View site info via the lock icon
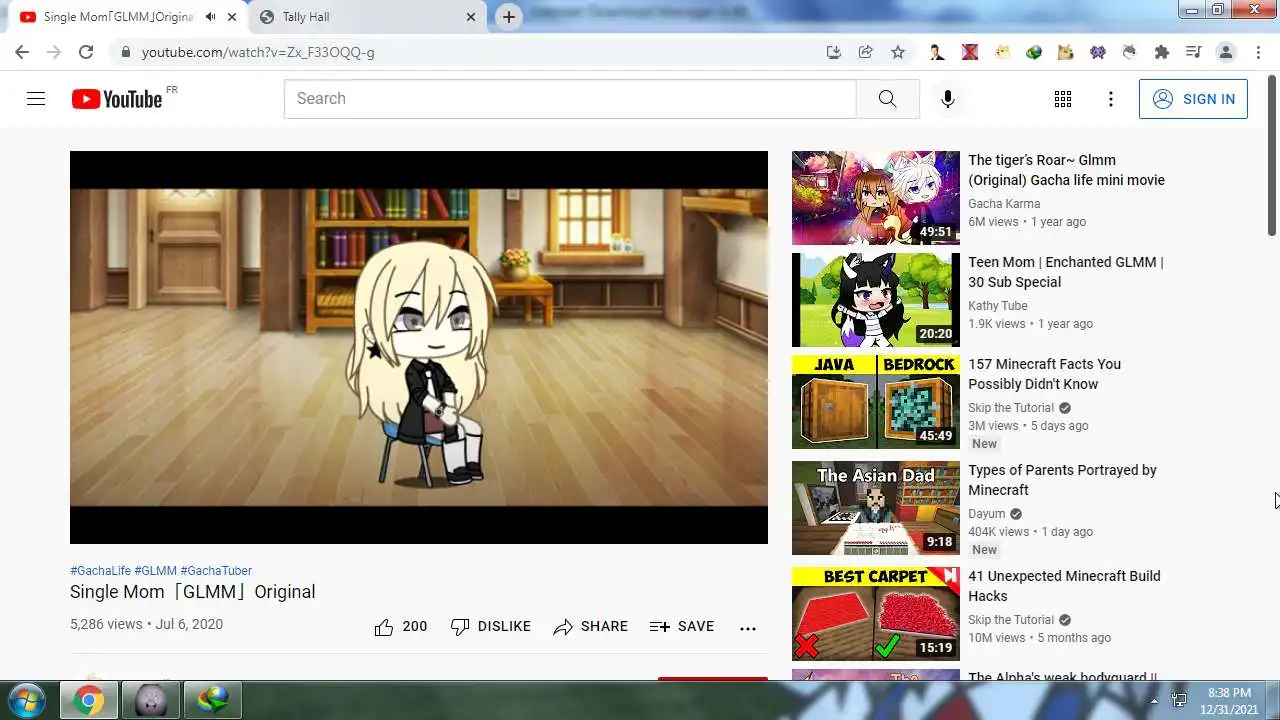 pyautogui.click(x=125, y=52)
